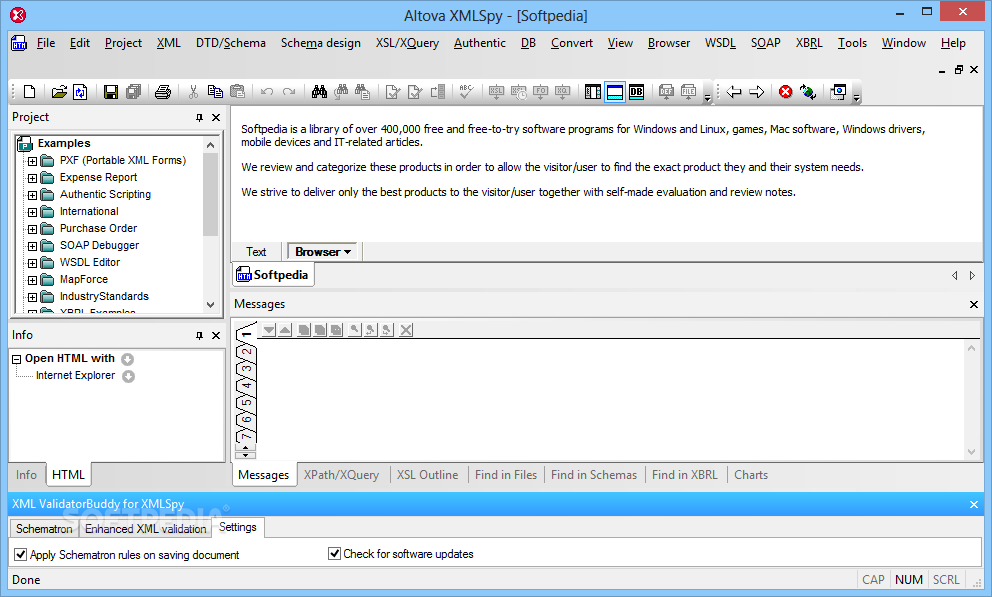Toggle the Project window toolbar icon
The width and height of the screenshot is (992, 597).
593,92
